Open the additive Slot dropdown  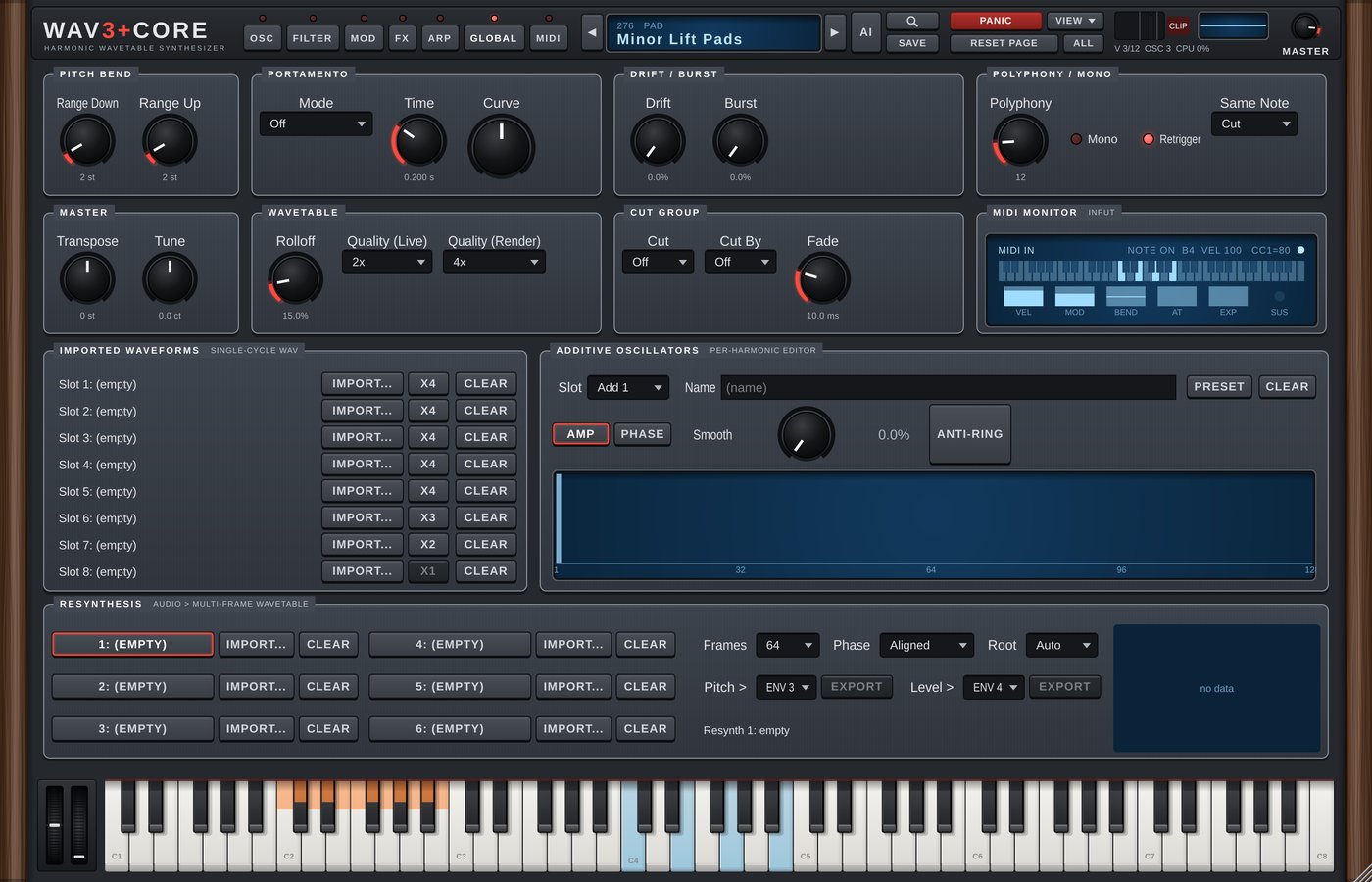(628, 387)
